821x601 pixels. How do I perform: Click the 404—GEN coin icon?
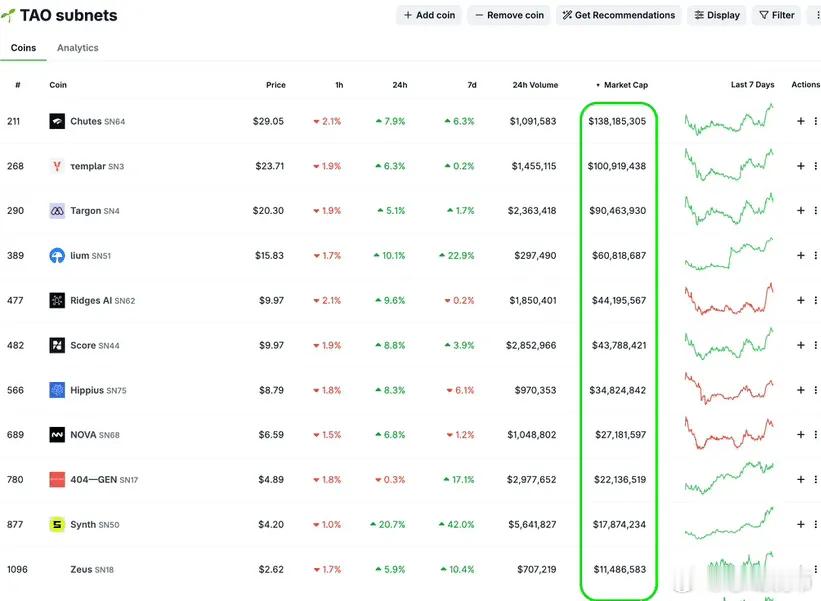coord(56,479)
